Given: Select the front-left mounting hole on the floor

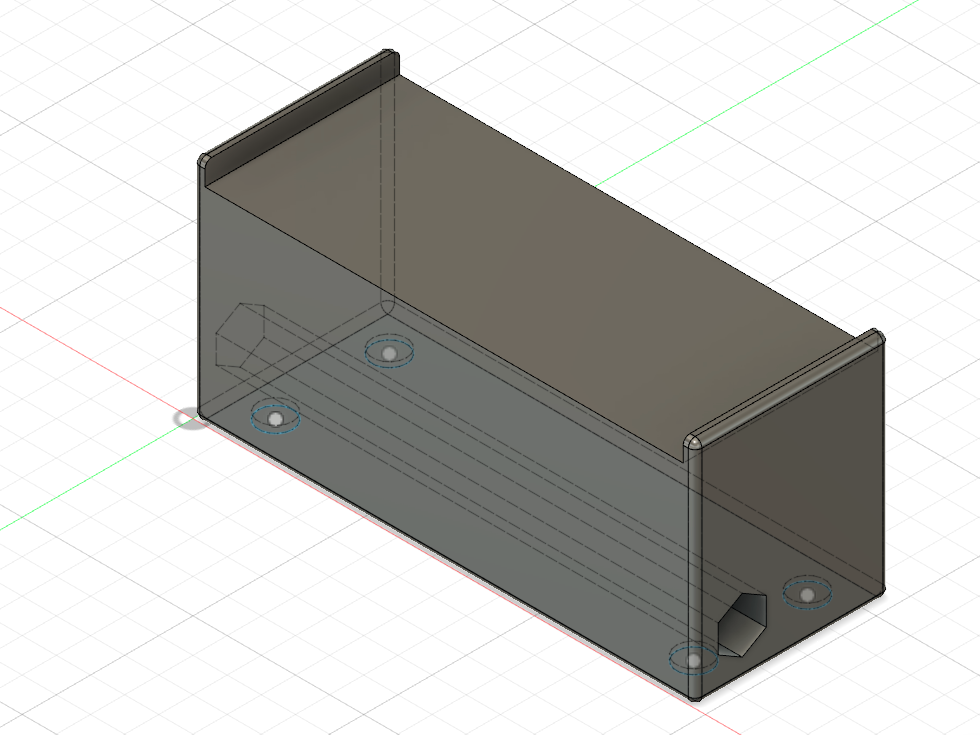Looking at the screenshot, I should (x=276, y=419).
